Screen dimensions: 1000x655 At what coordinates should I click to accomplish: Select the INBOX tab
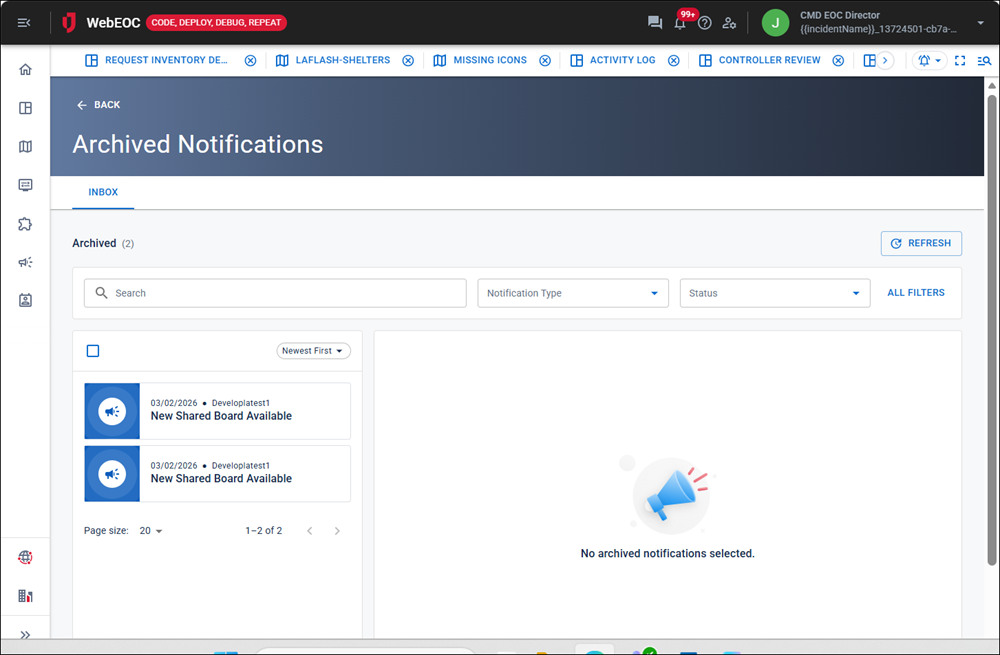tap(103, 192)
